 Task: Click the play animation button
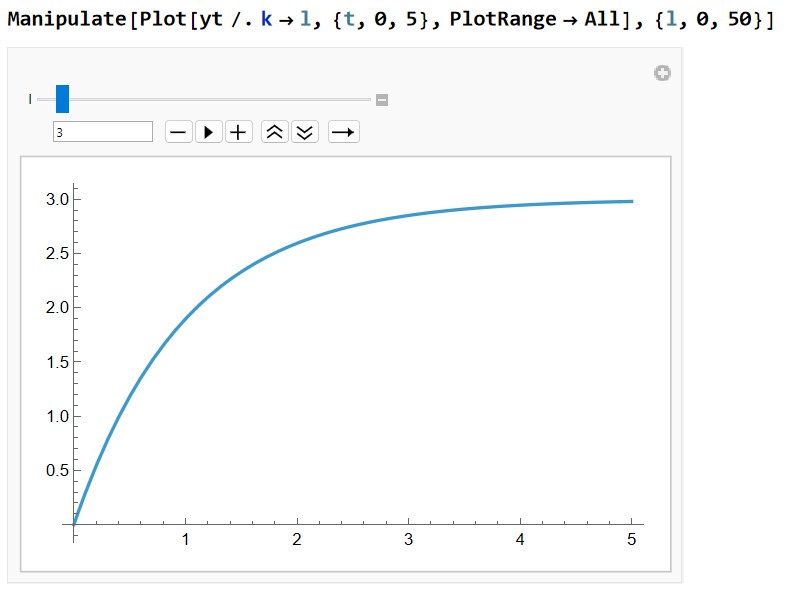pos(209,132)
